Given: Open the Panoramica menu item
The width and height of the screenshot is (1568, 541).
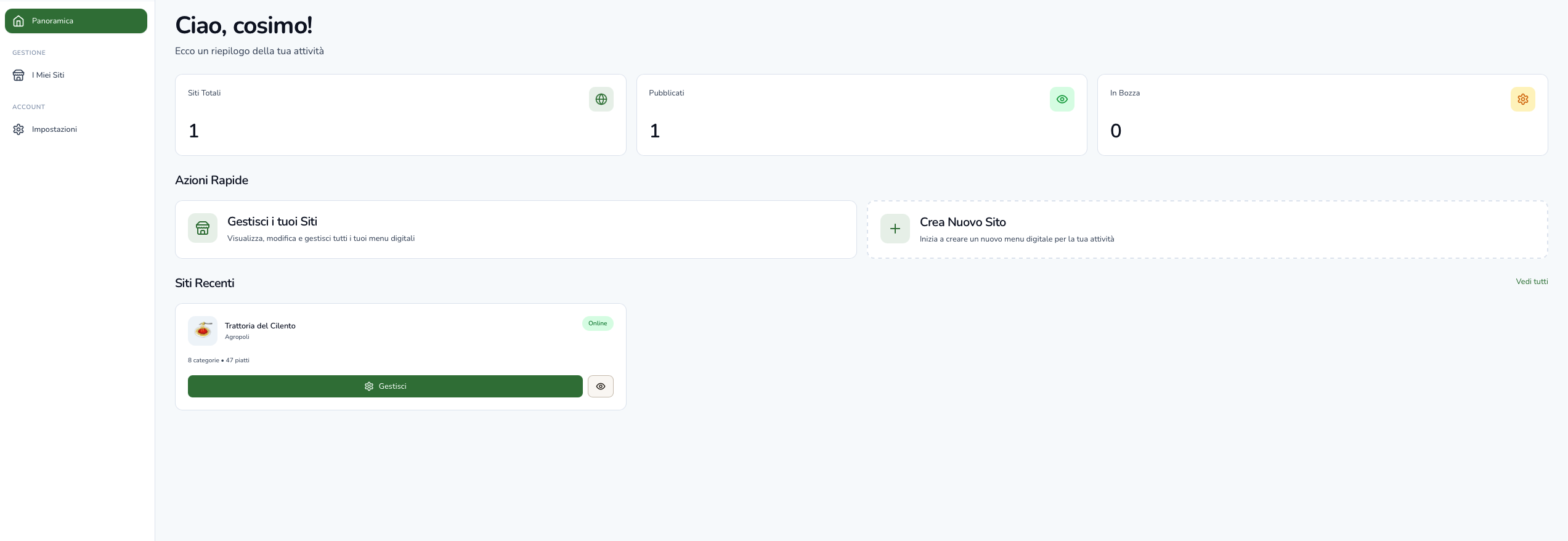Looking at the screenshot, I should pyautogui.click(x=52, y=21).
